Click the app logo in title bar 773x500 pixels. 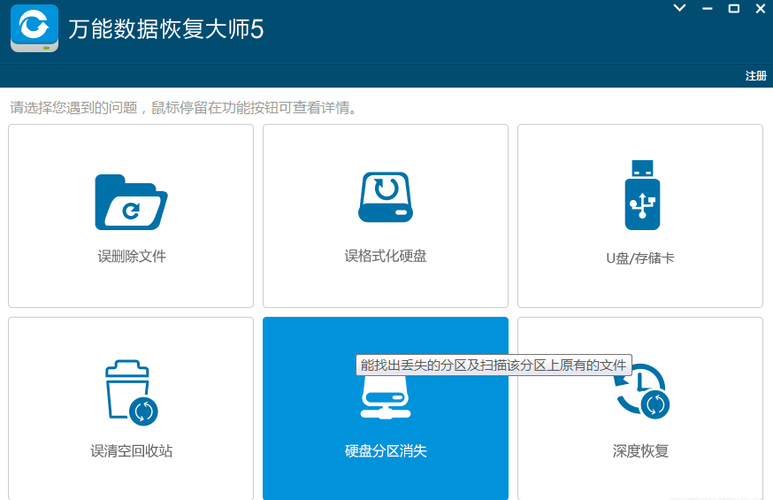point(34,29)
